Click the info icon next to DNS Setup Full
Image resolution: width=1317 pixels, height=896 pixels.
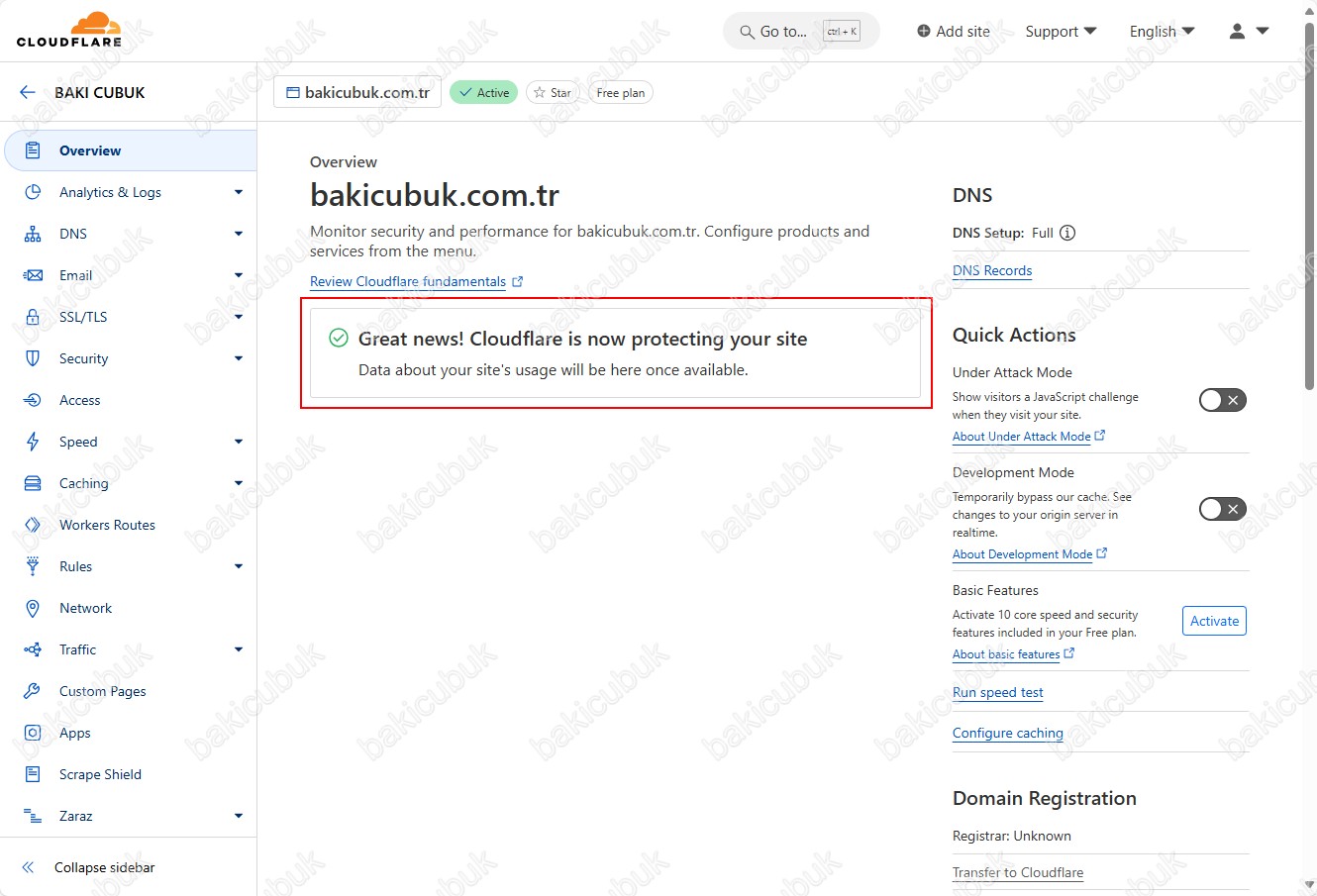(x=1067, y=233)
